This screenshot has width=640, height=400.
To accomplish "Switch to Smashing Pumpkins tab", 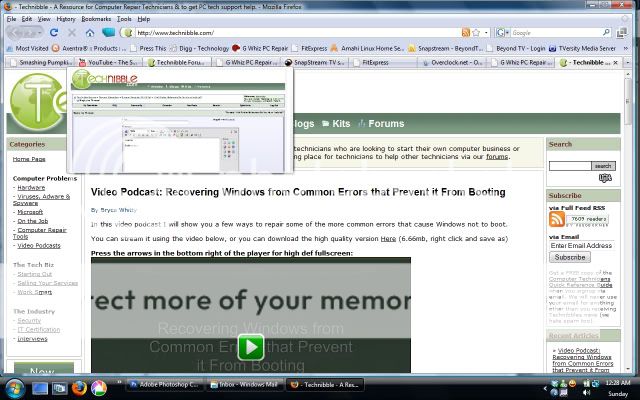I will [x=41, y=62].
